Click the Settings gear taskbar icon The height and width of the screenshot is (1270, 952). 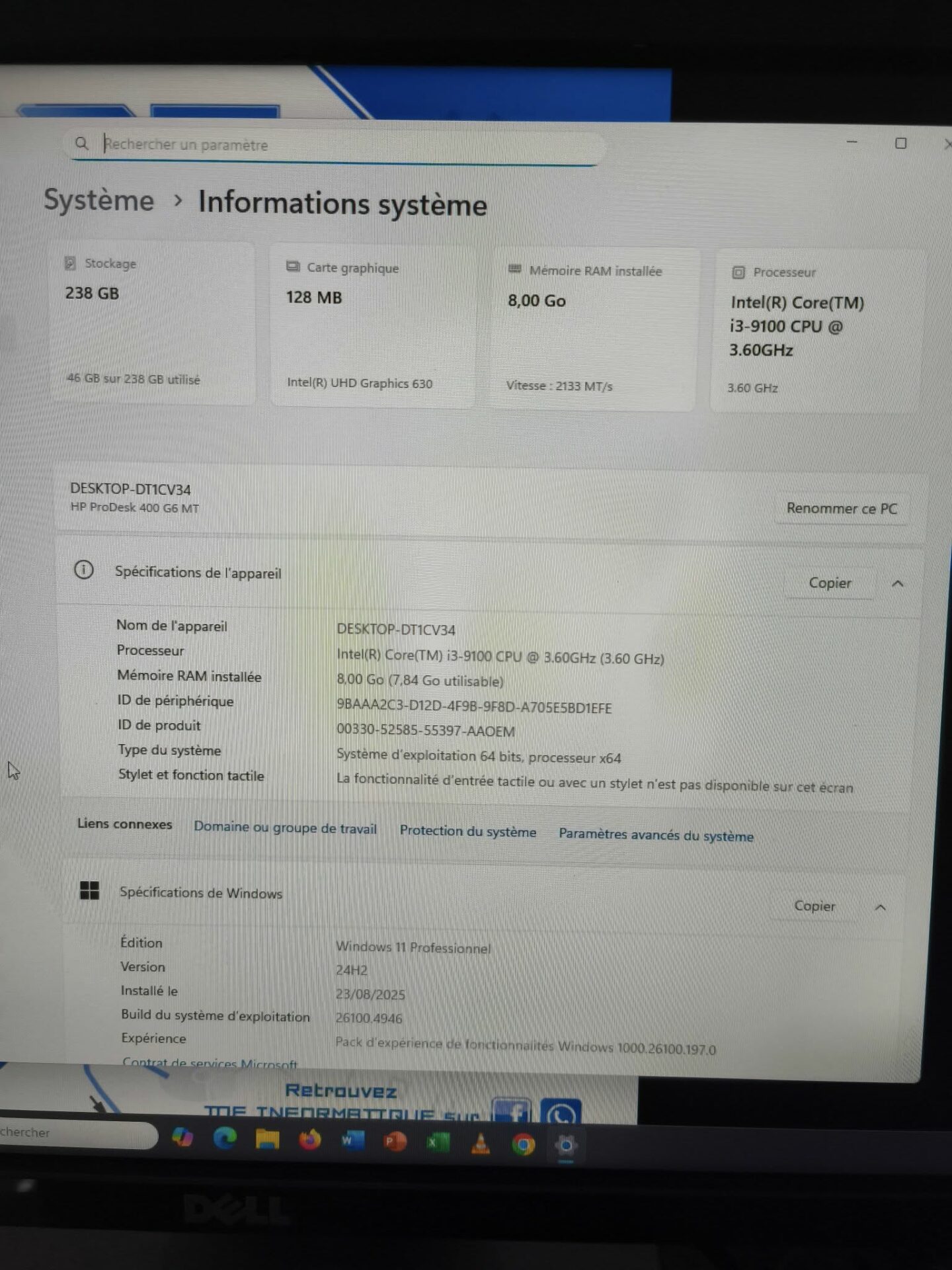coord(566,1146)
